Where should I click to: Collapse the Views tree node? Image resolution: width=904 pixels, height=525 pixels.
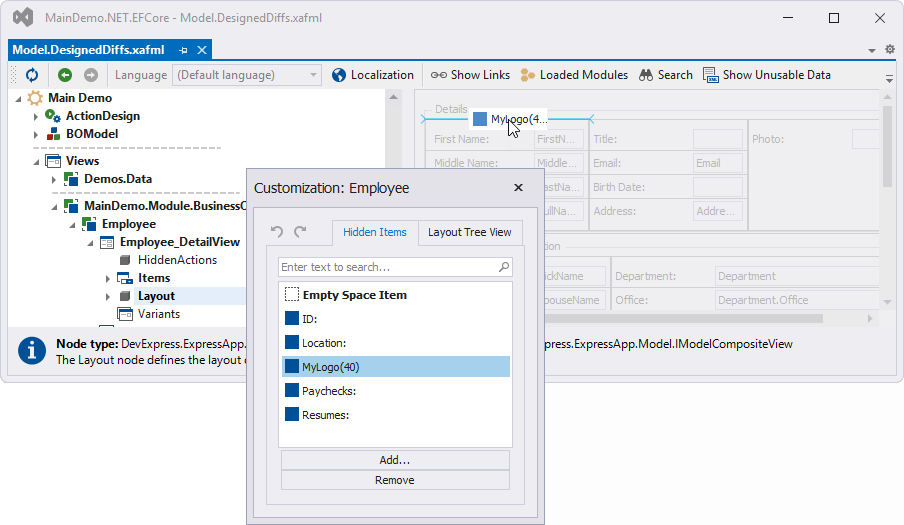tap(36, 161)
